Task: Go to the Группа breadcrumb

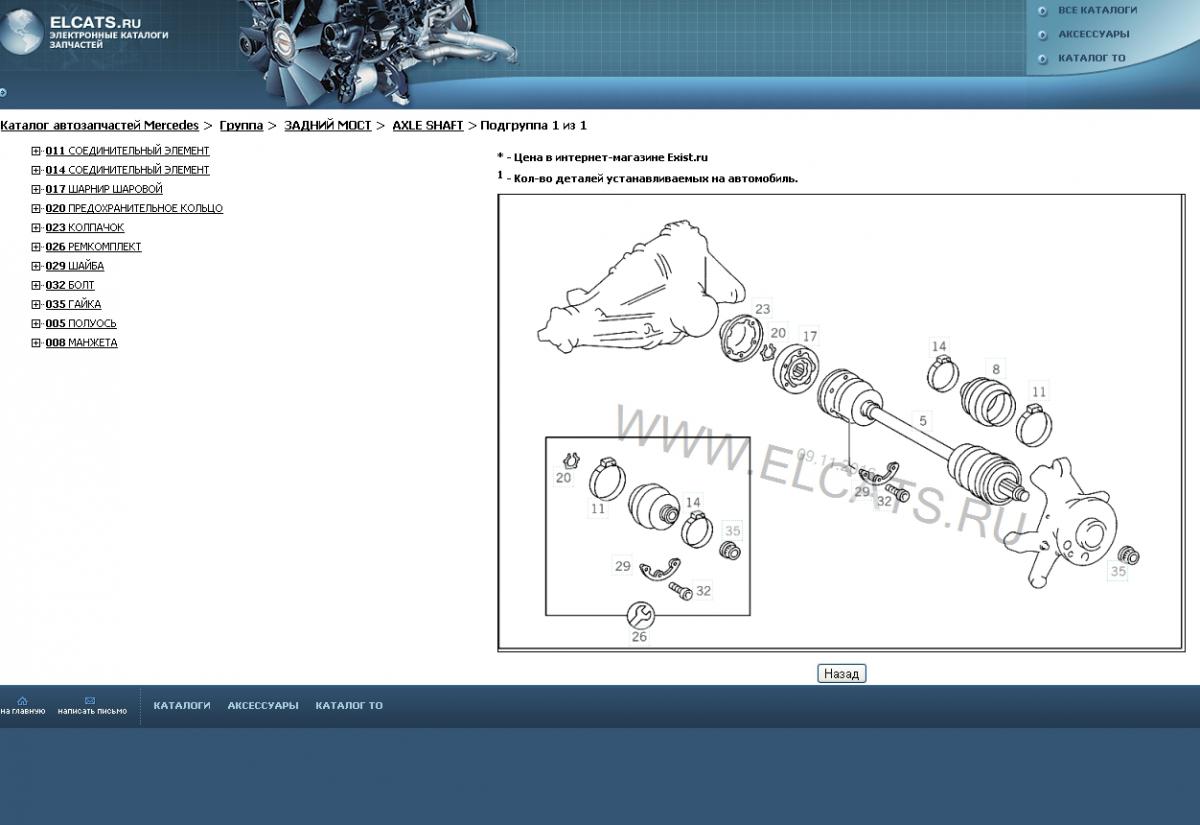Action: [241, 125]
